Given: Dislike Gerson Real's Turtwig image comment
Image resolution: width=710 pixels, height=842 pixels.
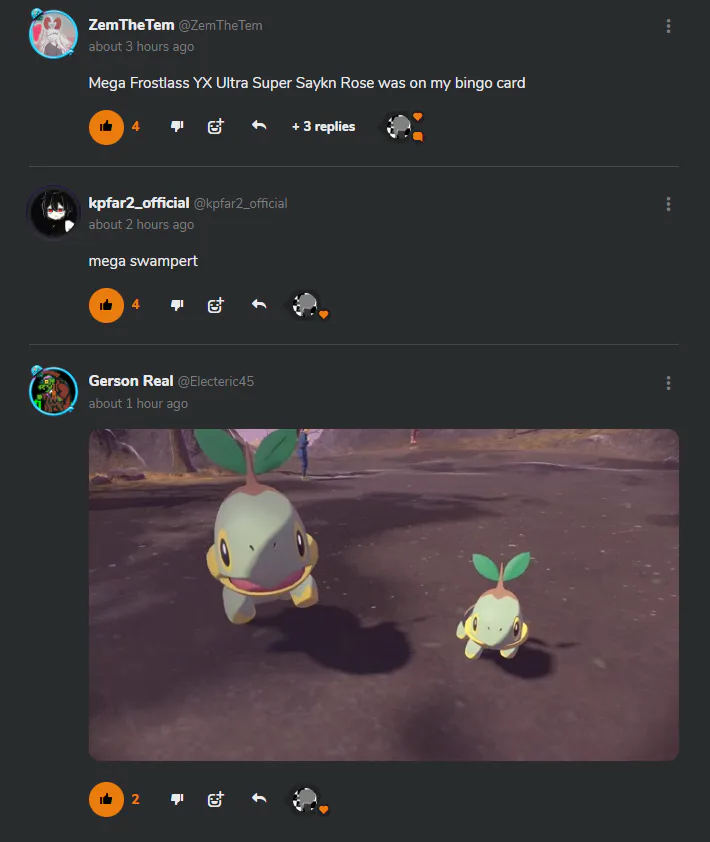Looking at the screenshot, I should [x=177, y=799].
